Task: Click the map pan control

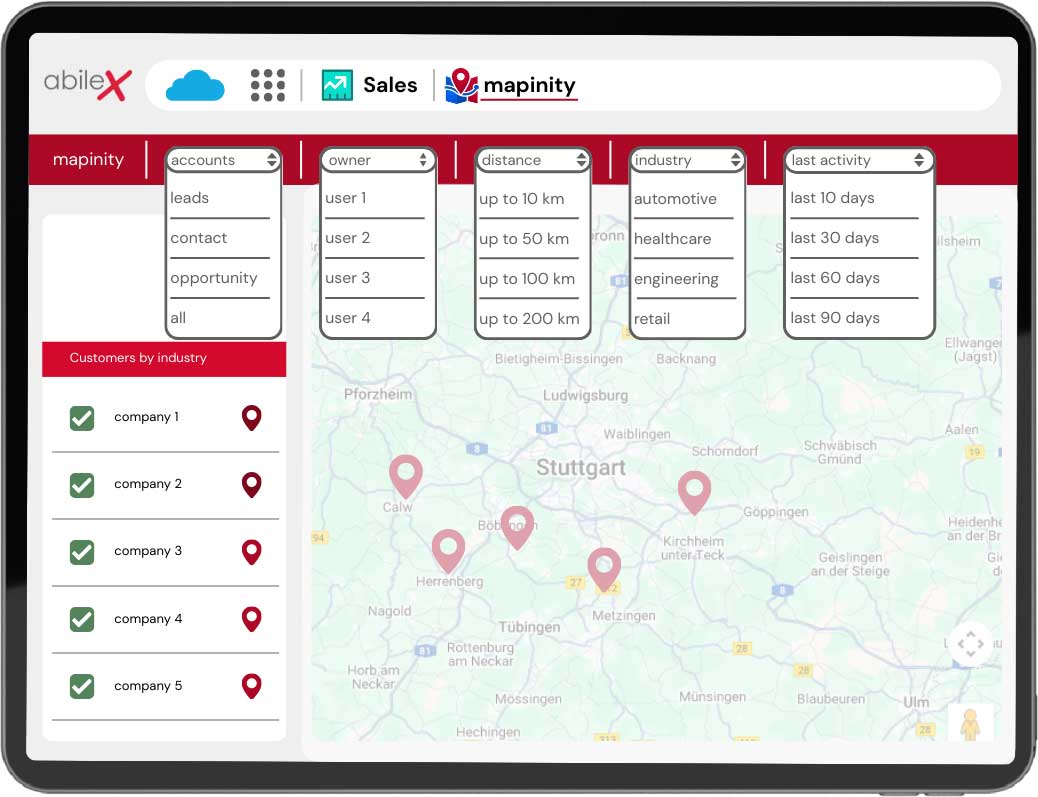Action: coord(970,645)
